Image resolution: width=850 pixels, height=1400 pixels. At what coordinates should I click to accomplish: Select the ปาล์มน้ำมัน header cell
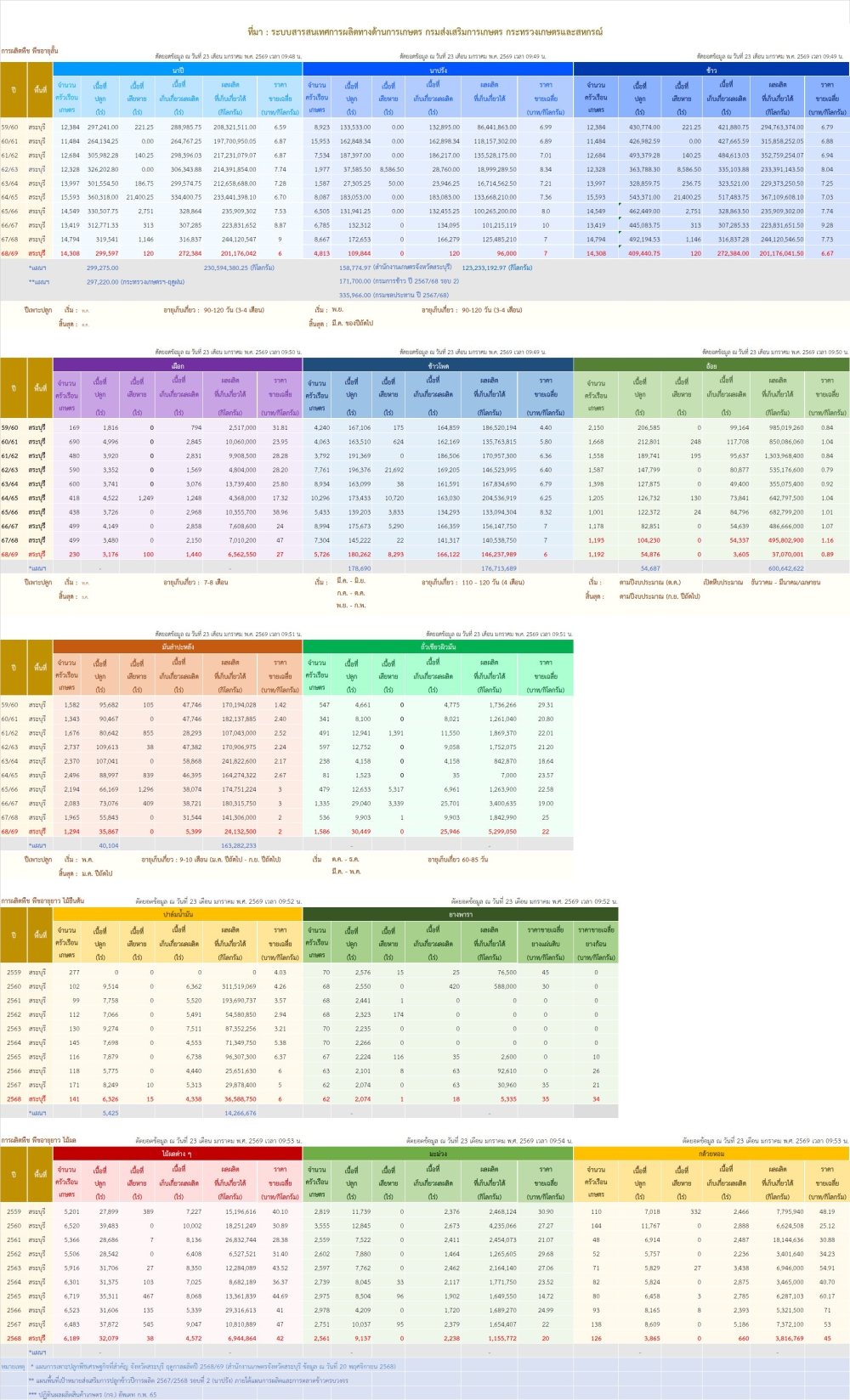click(178, 914)
